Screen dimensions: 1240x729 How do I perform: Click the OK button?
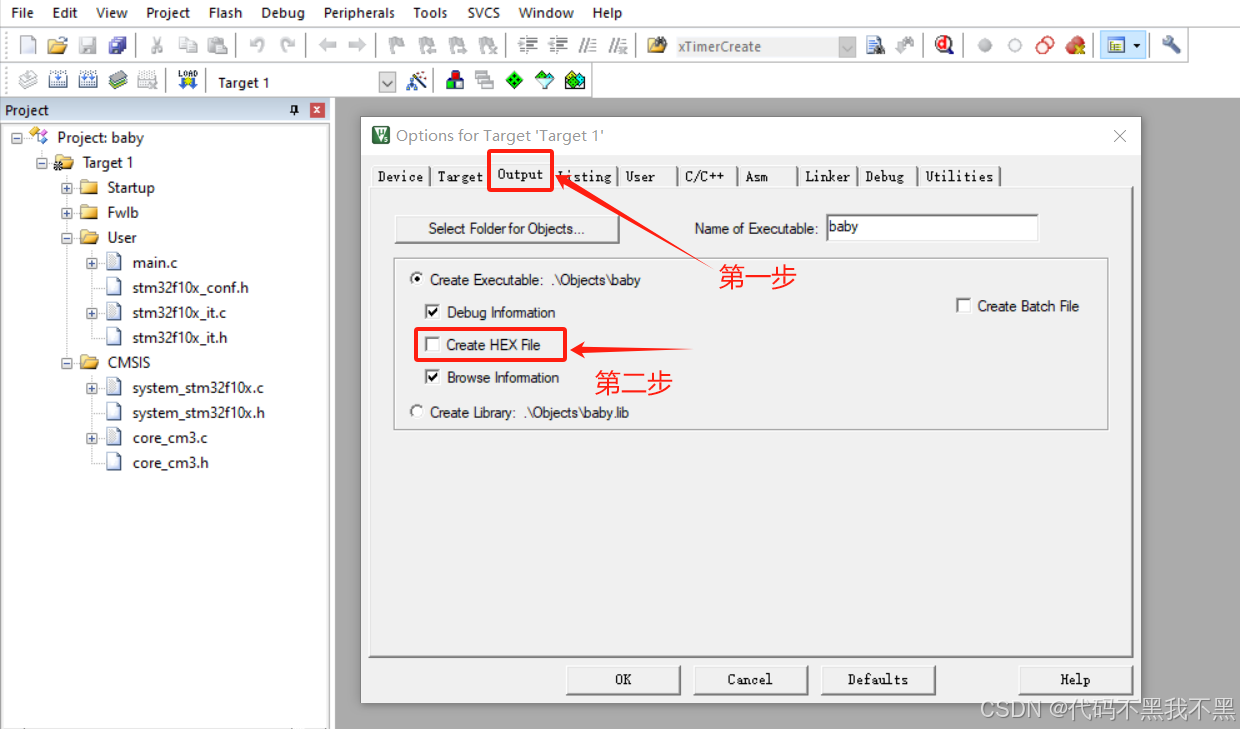click(x=623, y=680)
